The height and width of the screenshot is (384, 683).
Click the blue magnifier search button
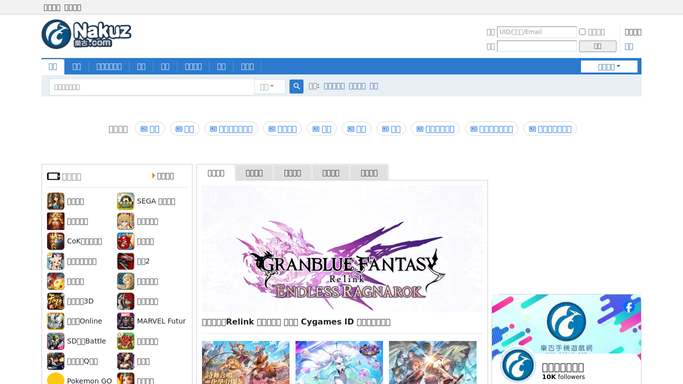(x=296, y=87)
